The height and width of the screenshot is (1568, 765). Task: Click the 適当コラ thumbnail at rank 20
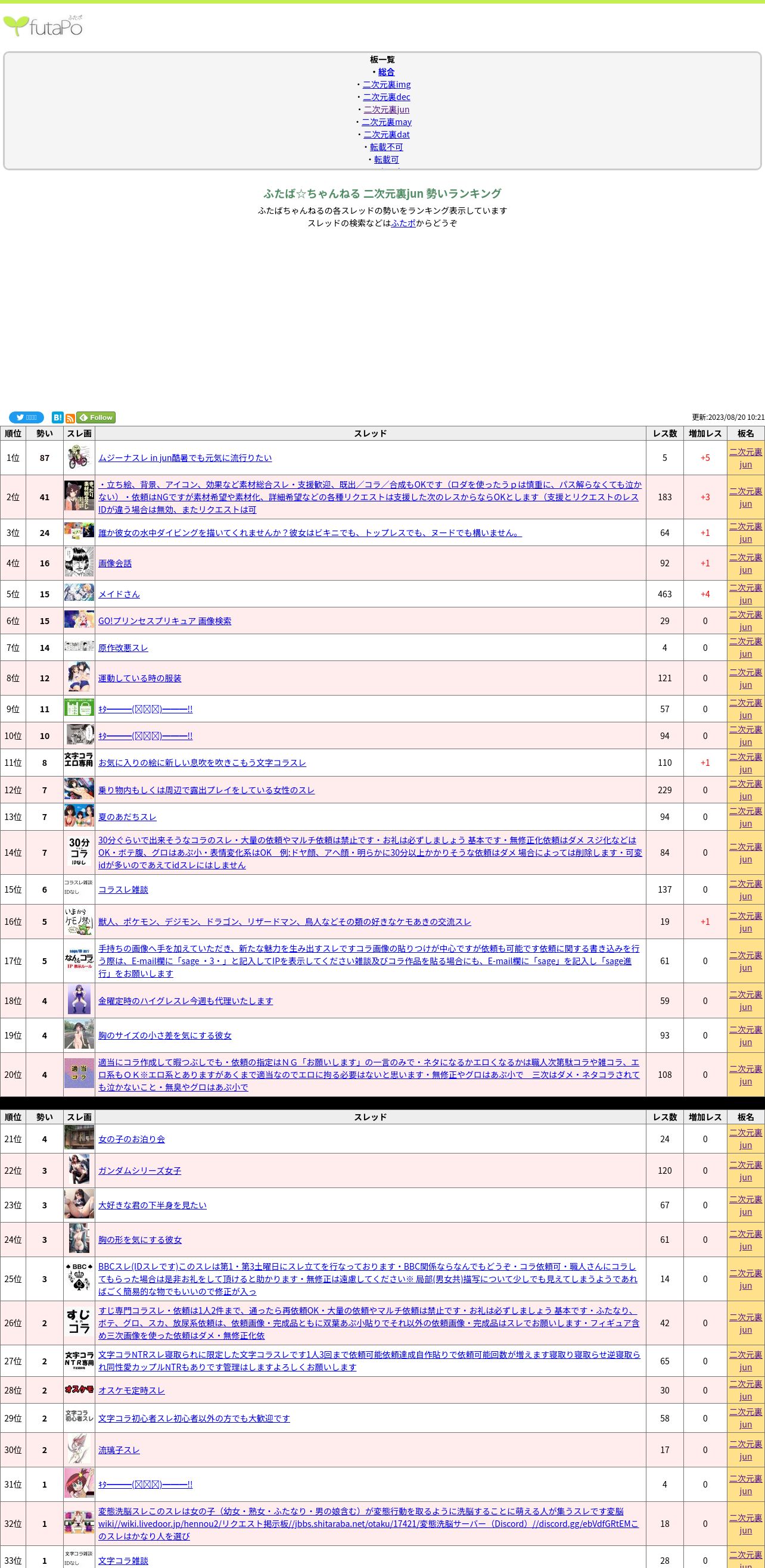(79, 1074)
